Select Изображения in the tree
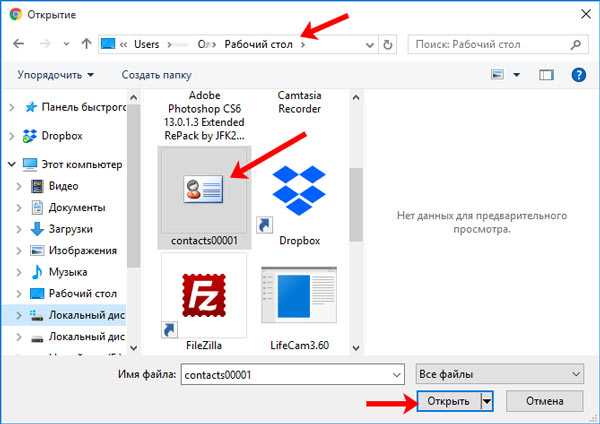Image resolution: width=600 pixels, height=424 pixels. coord(83,251)
